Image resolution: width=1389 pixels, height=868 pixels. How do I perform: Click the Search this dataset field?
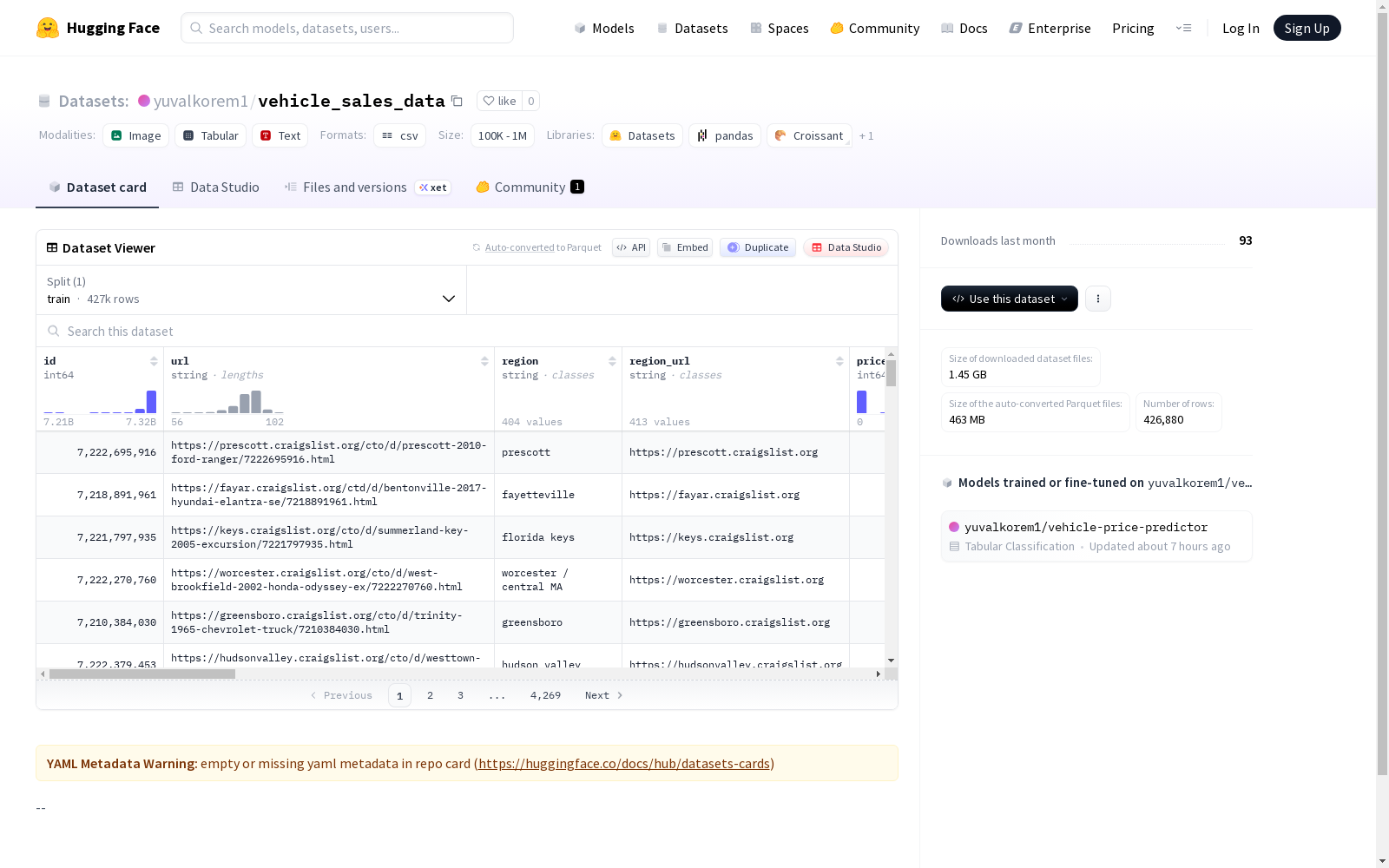click(x=467, y=332)
